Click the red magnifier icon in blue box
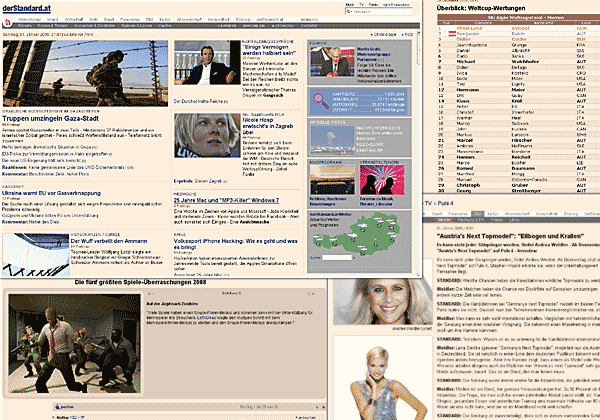The width and height of the screenshot is (600, 420). 320,100
